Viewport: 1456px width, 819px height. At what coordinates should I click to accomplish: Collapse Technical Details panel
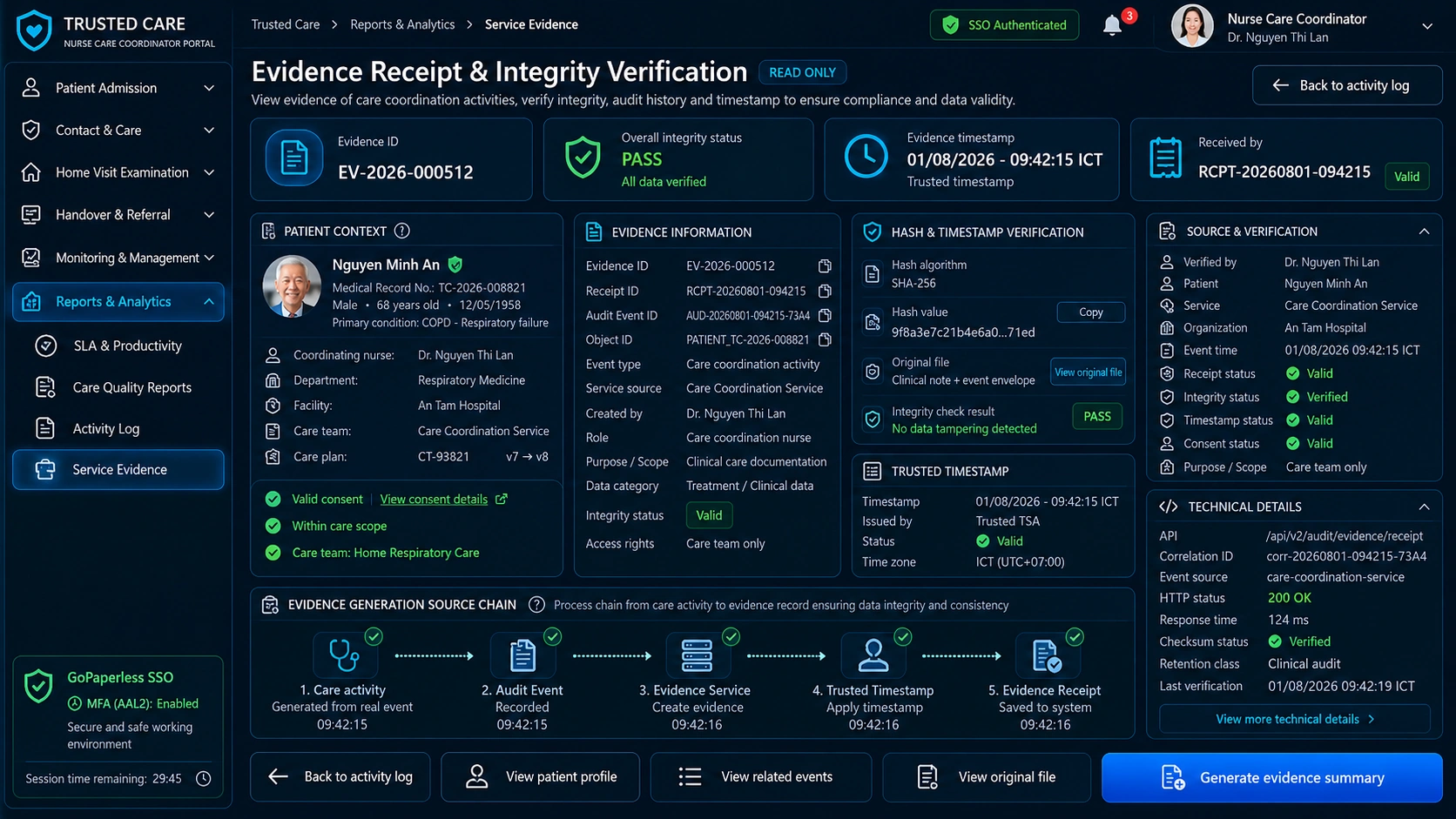[1424, 507]
